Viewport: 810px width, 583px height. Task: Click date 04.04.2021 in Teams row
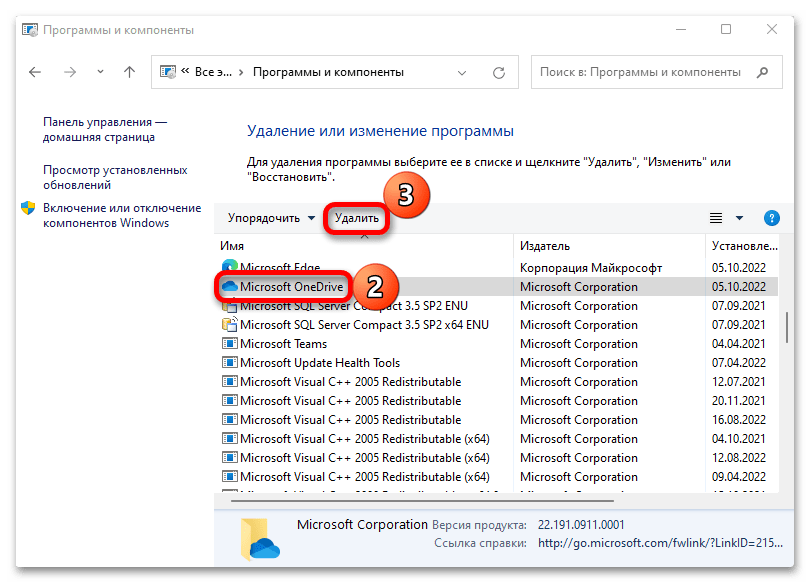pos(737,344)
